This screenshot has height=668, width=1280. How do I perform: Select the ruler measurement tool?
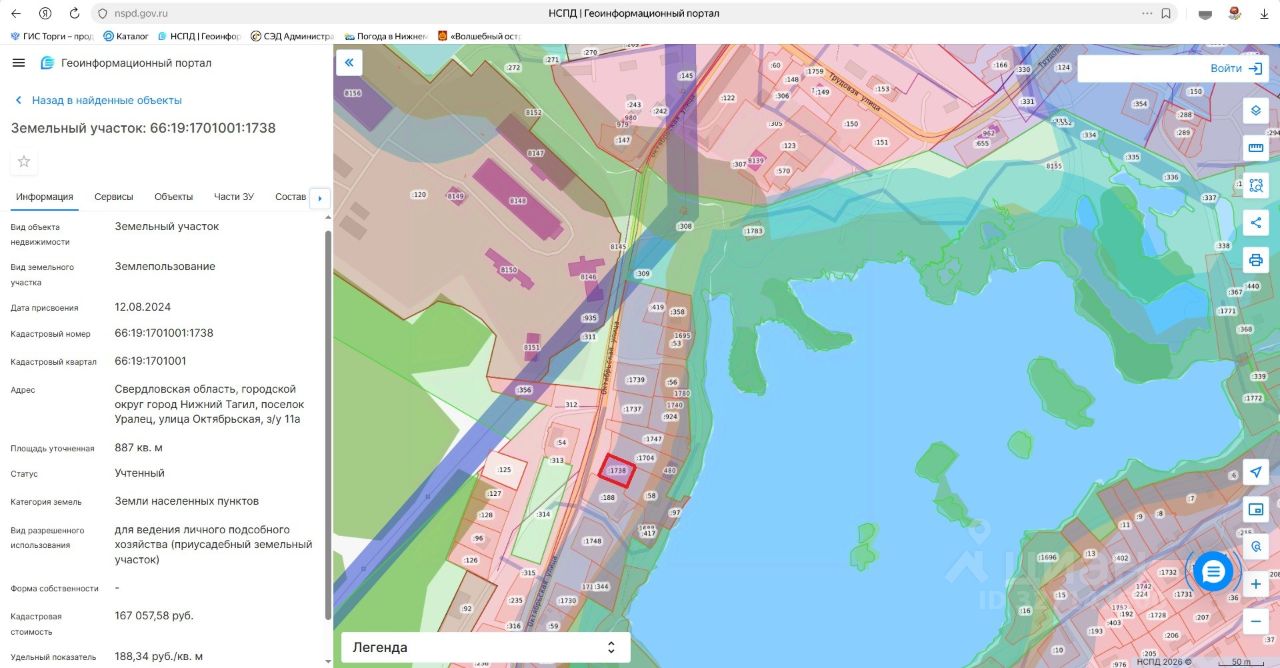(x=1256, y=148)
